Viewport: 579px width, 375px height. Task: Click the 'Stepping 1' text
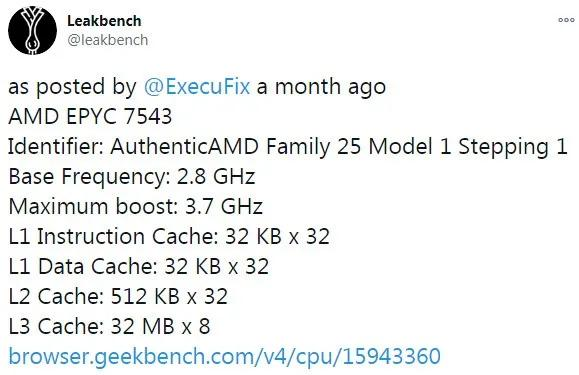[x=513, y=147]
